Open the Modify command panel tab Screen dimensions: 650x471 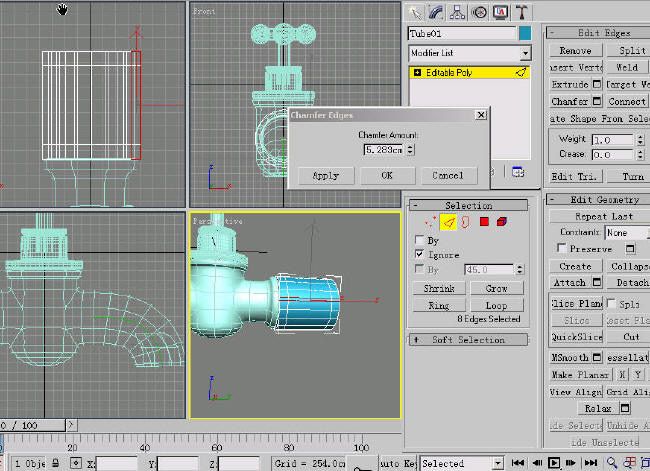pyautogui.click(x=436, y=12)
